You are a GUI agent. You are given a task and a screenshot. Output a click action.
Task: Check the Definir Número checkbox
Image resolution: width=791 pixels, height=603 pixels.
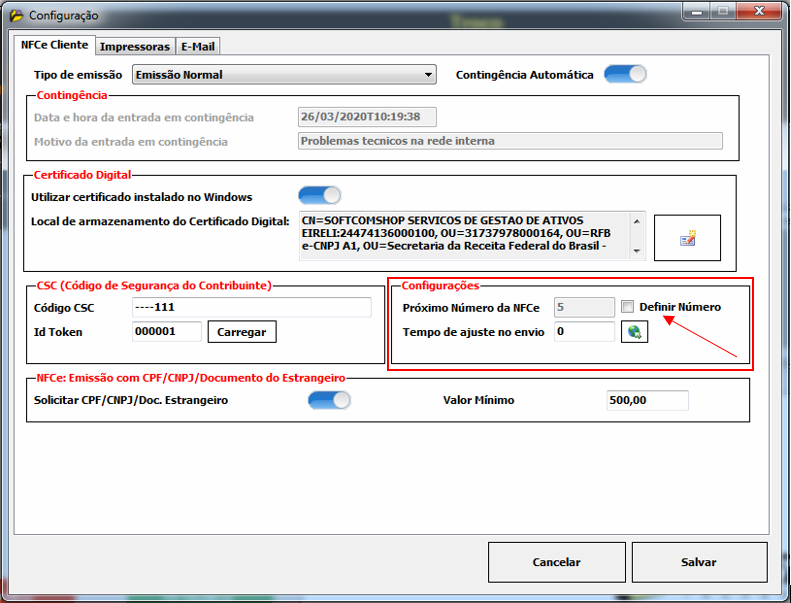pos(627,307)
